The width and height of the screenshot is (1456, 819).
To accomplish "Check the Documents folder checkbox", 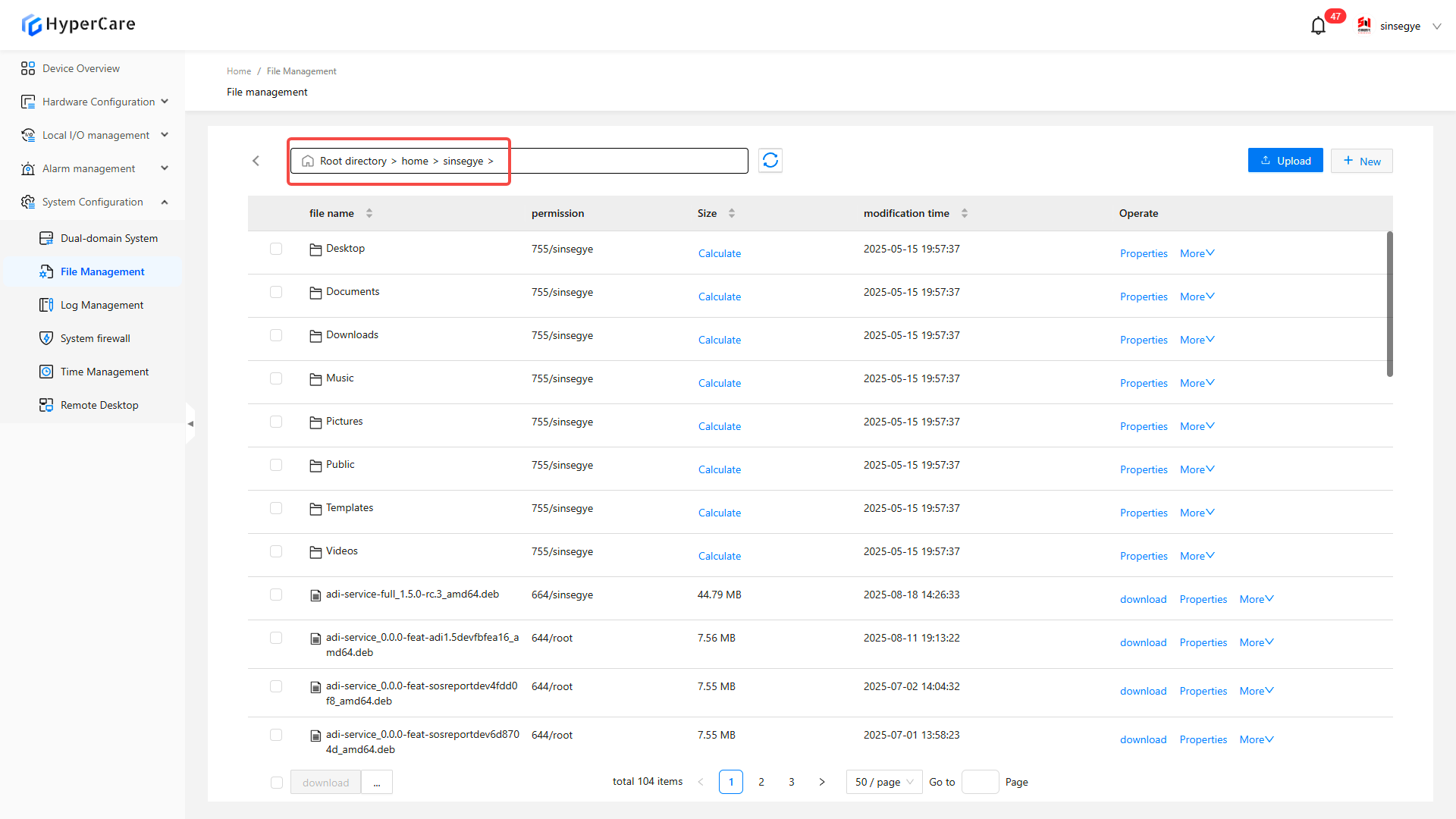I will tap(276, 292).
